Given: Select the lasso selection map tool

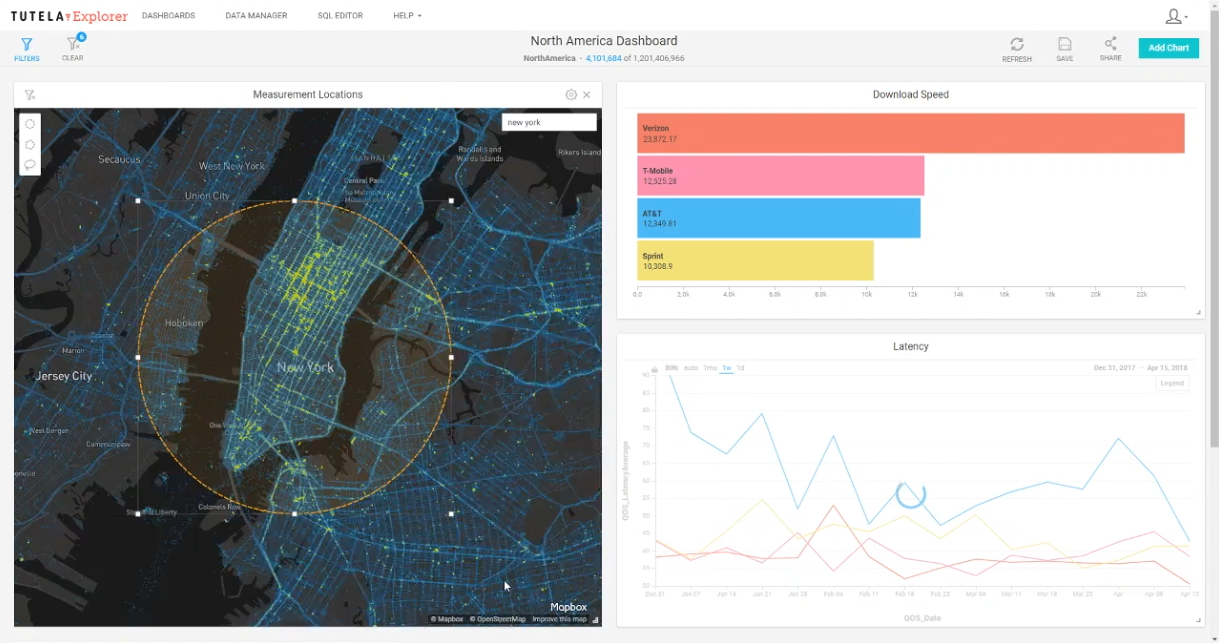Looking at the screenshot, I should click(30, 164).
